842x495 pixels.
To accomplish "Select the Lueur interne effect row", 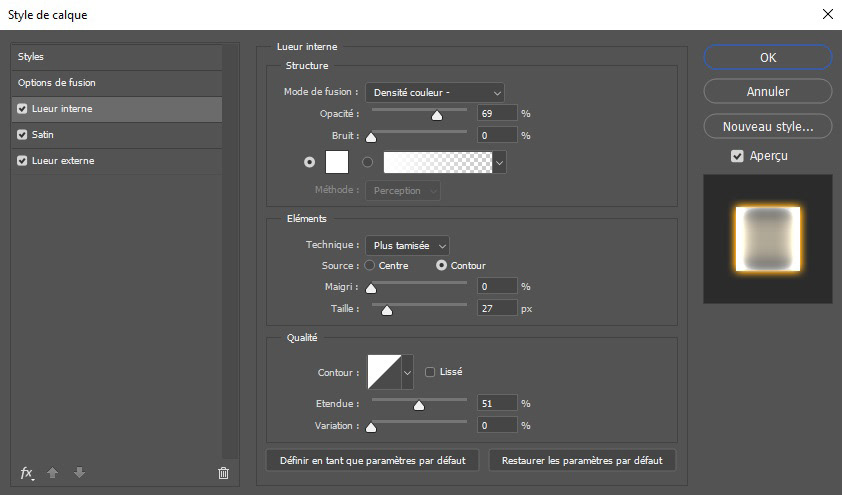I will coord(117,108).
